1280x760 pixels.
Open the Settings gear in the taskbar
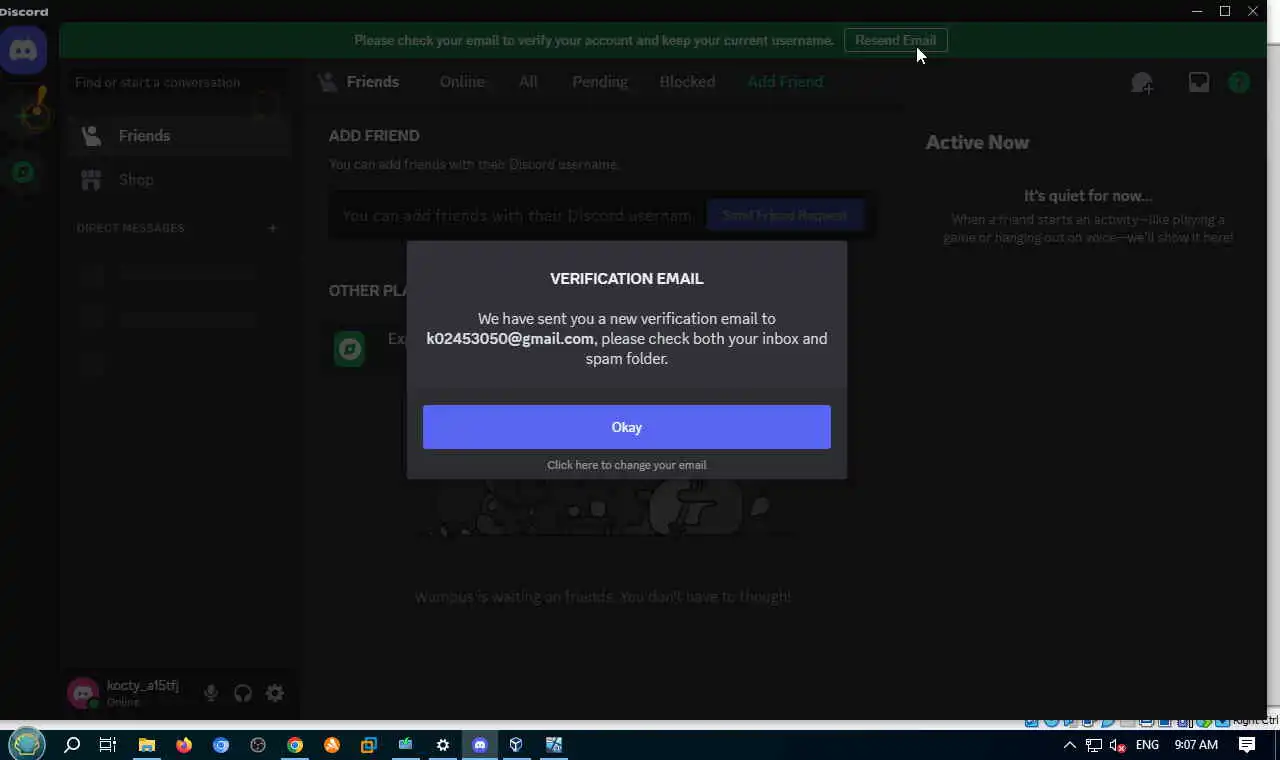tap(443, 745)
